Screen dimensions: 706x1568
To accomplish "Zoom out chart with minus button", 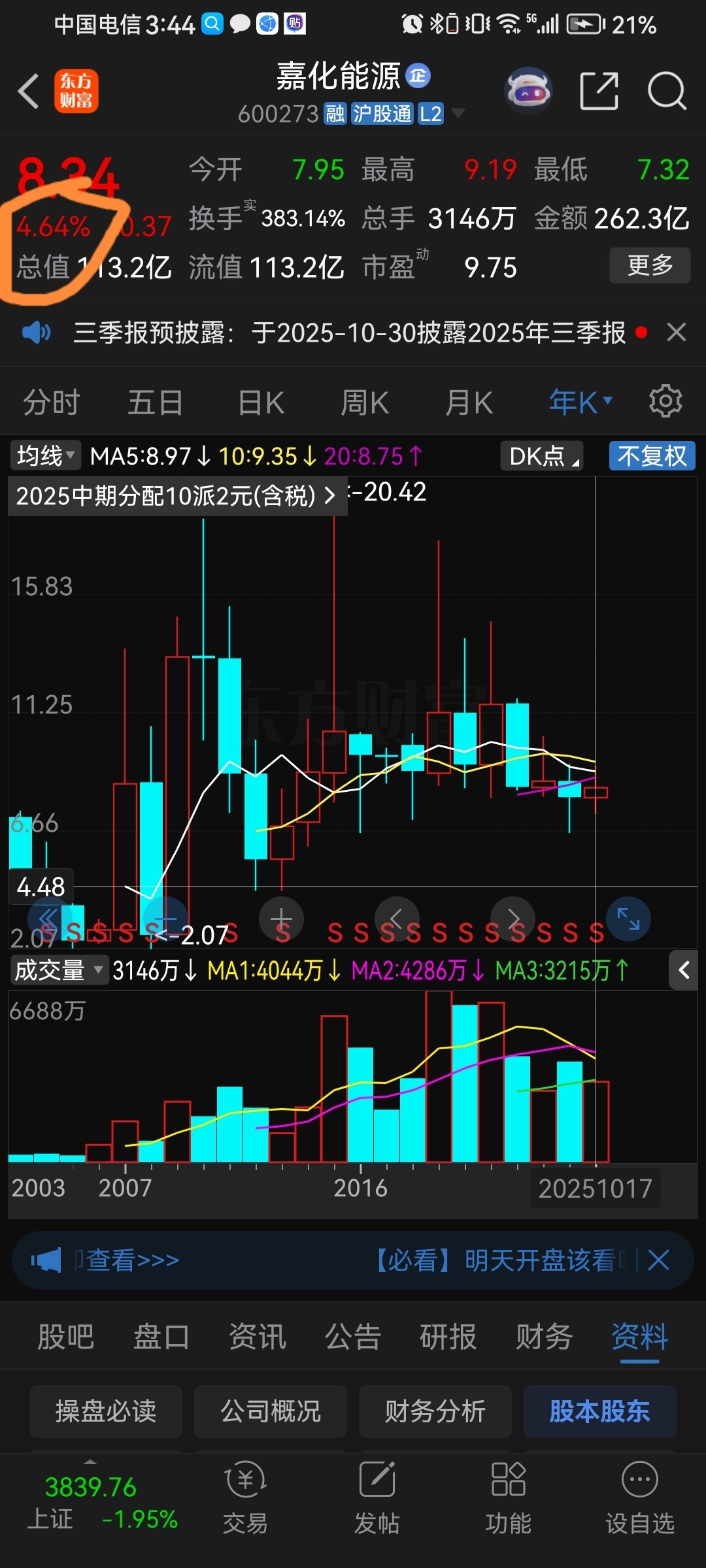I will 165,919.
